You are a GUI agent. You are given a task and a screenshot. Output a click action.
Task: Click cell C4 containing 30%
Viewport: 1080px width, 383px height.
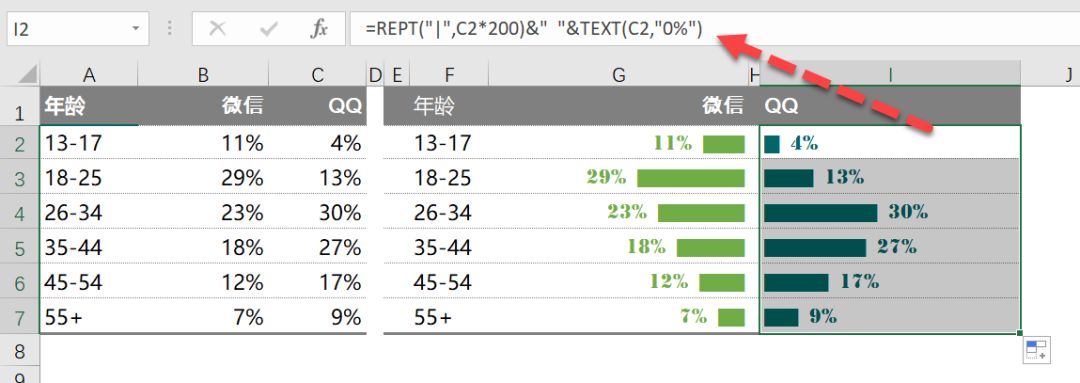click(x=318, y=211)
